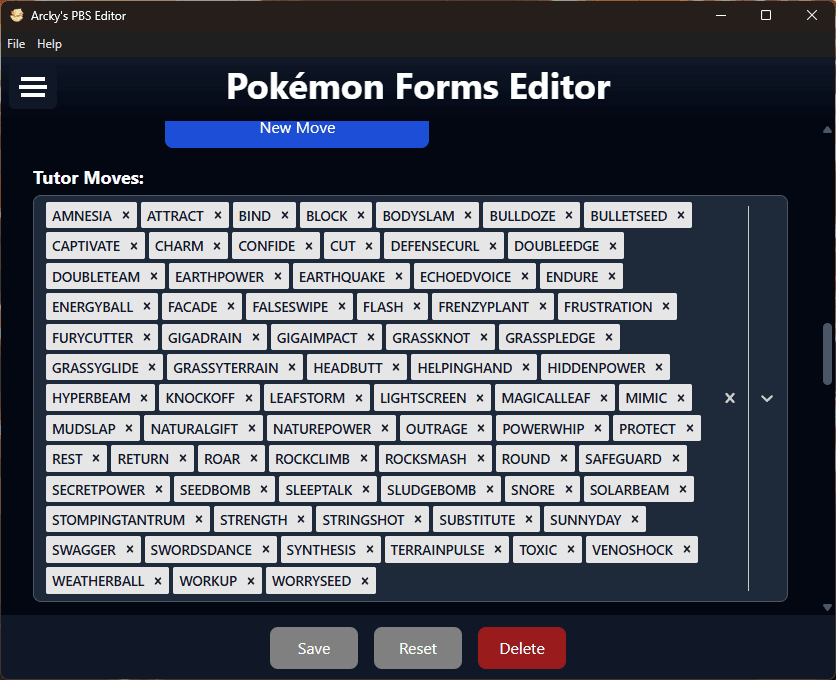Open the File menu
The width and height of the screenshot is (836, 680).
(16, 44)
